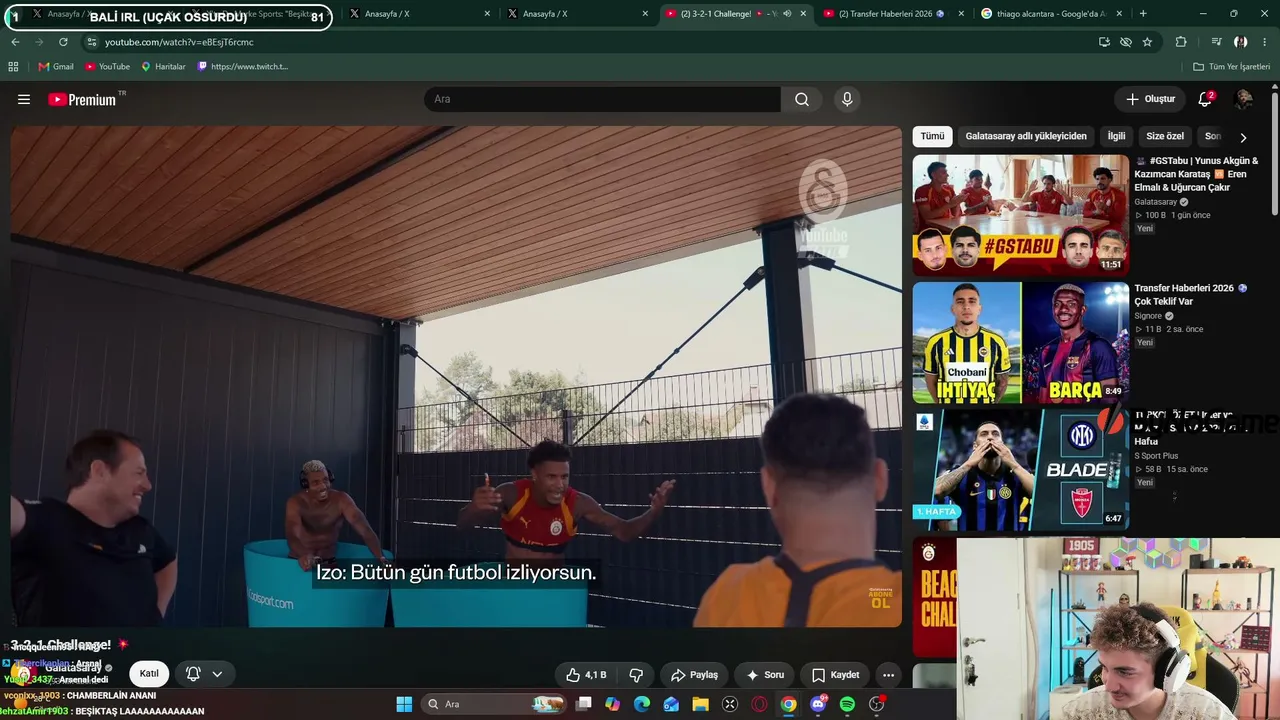Click the YouTube search magnifier button
This screenshot has width=1280, height=720.
[x=802, y=99]
